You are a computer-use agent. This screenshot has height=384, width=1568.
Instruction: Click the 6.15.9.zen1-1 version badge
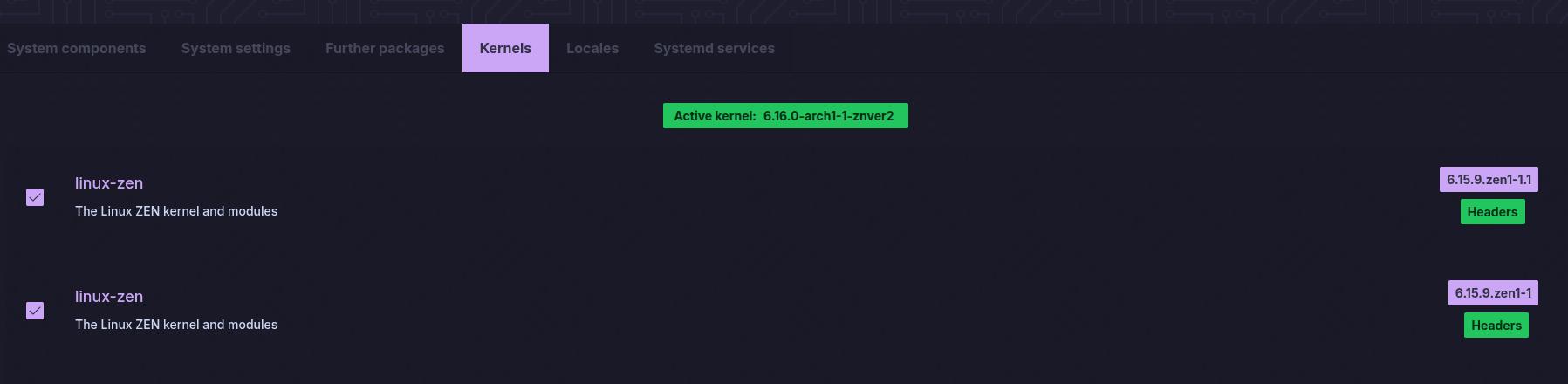click(1493, 293)
